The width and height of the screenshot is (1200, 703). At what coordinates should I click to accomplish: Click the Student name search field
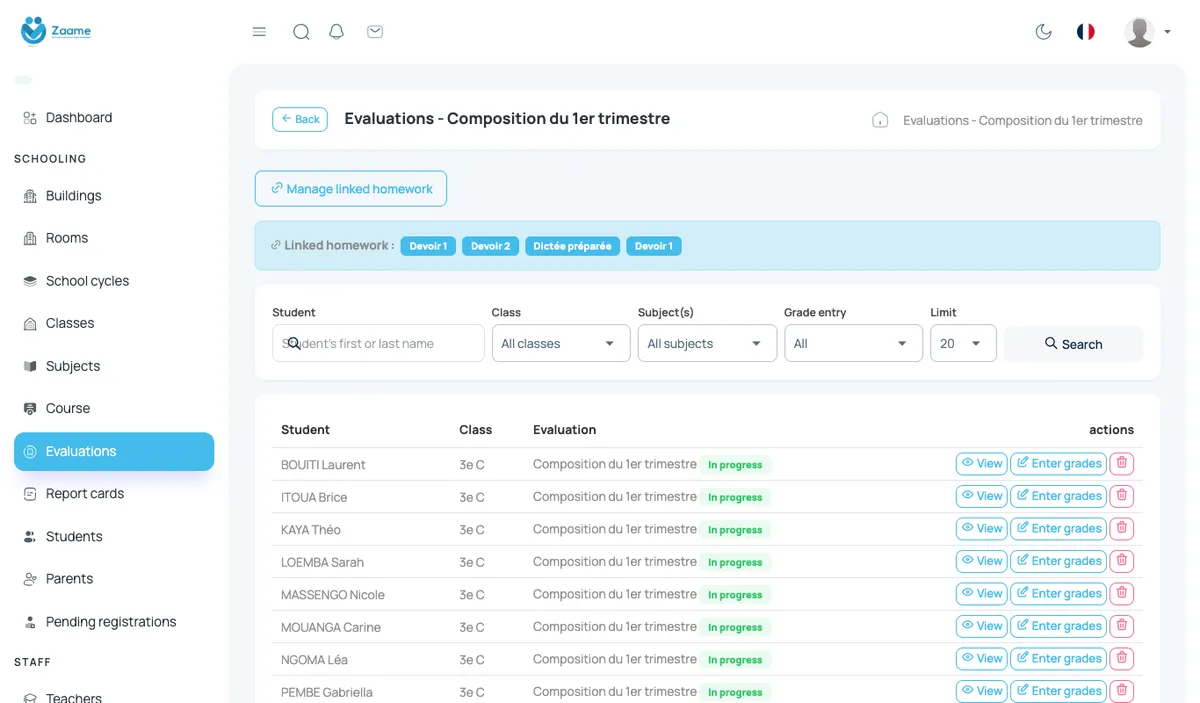[378, 343]
